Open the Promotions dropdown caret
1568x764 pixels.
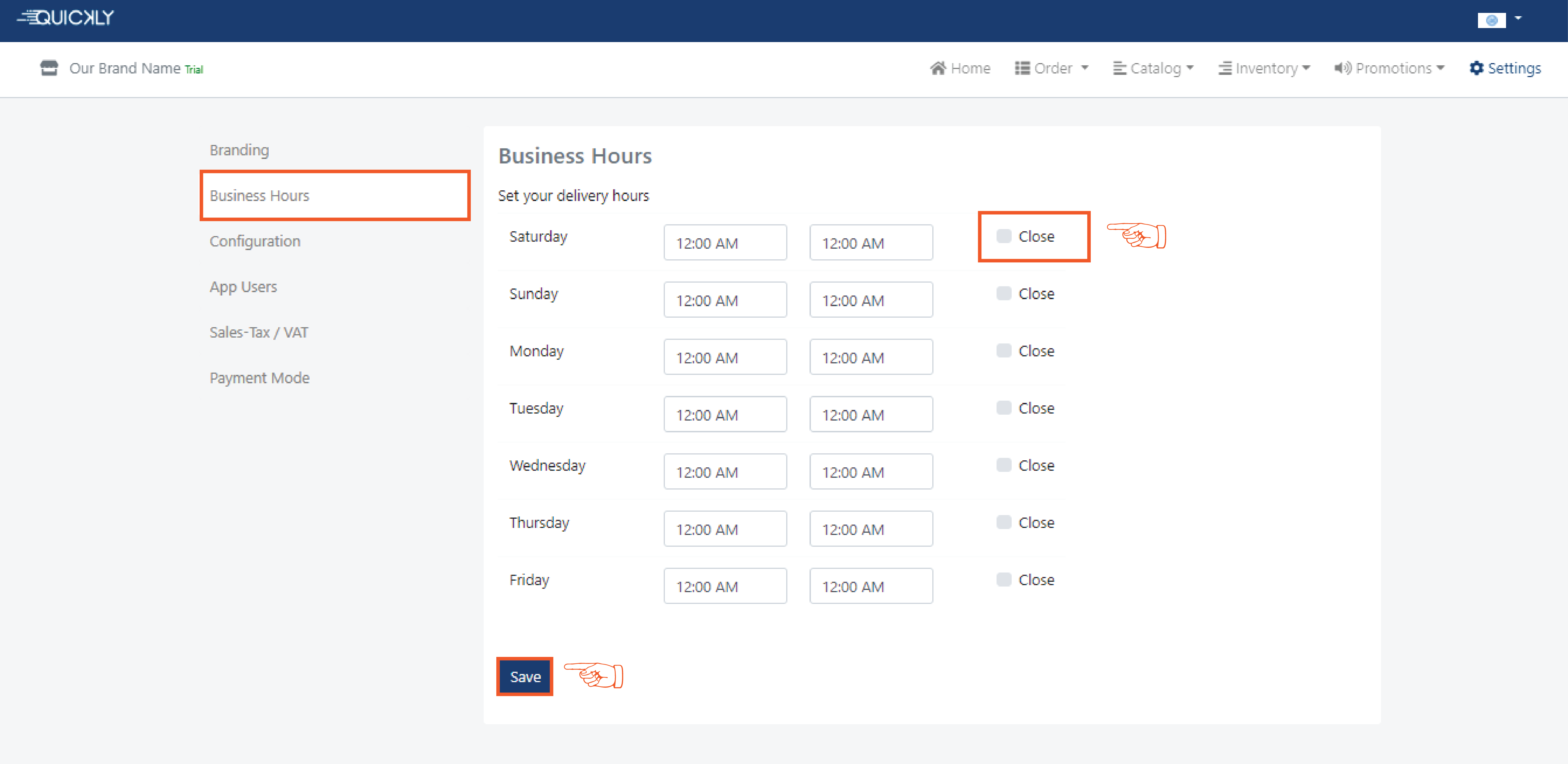click(x=1441, y=68)
